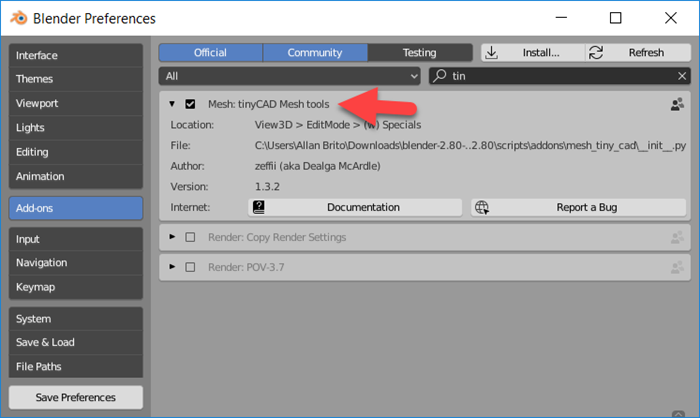Screen dimensions: 700x418
Task: Expand the Copy Render Settings add-on
Action: click(172, 237)
